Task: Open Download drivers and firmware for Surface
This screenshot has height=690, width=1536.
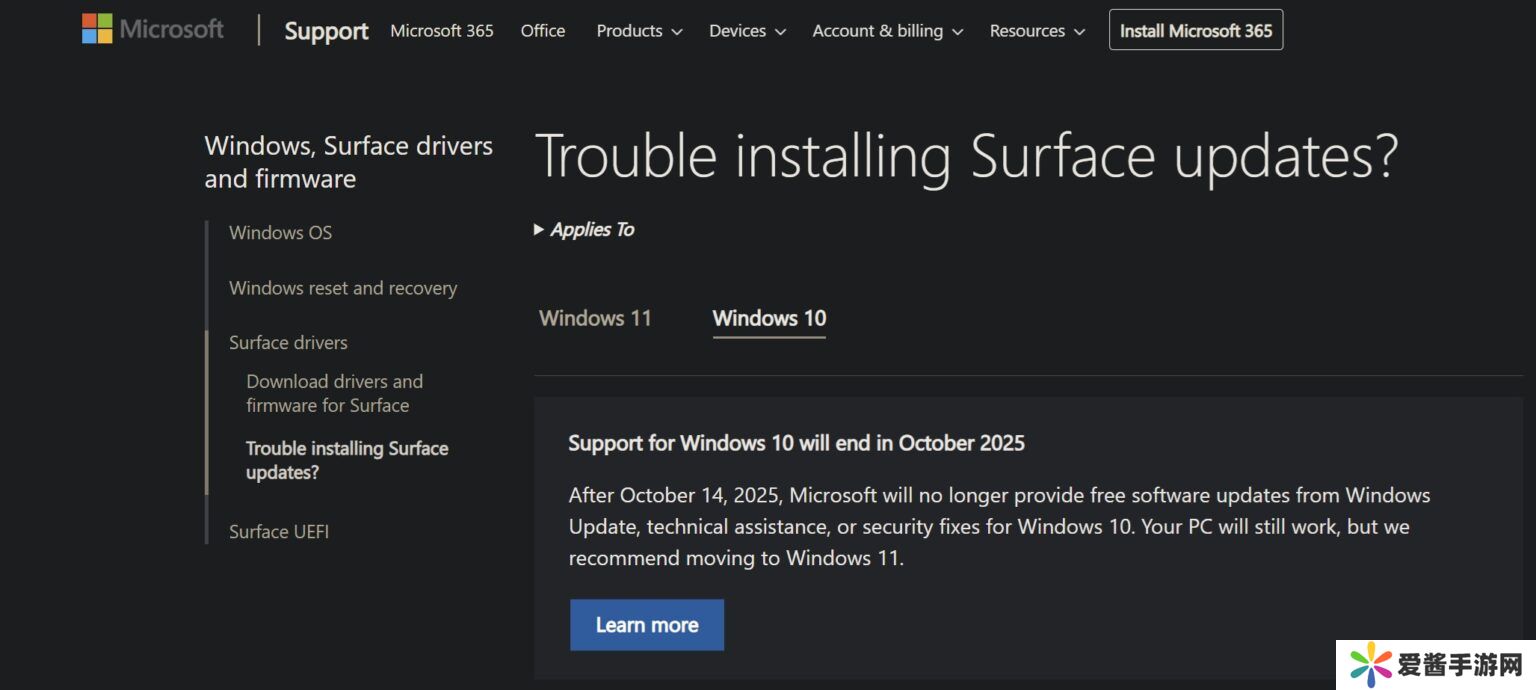Action: click(334, 393)
